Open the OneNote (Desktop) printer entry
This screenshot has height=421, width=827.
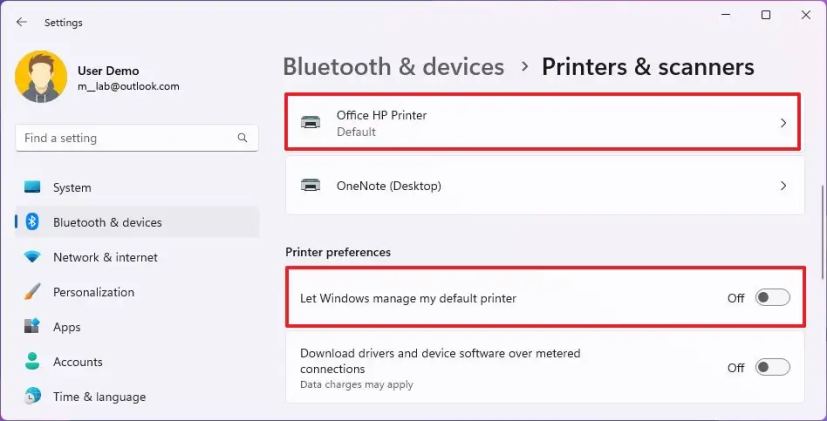click(x=545, y=186)
